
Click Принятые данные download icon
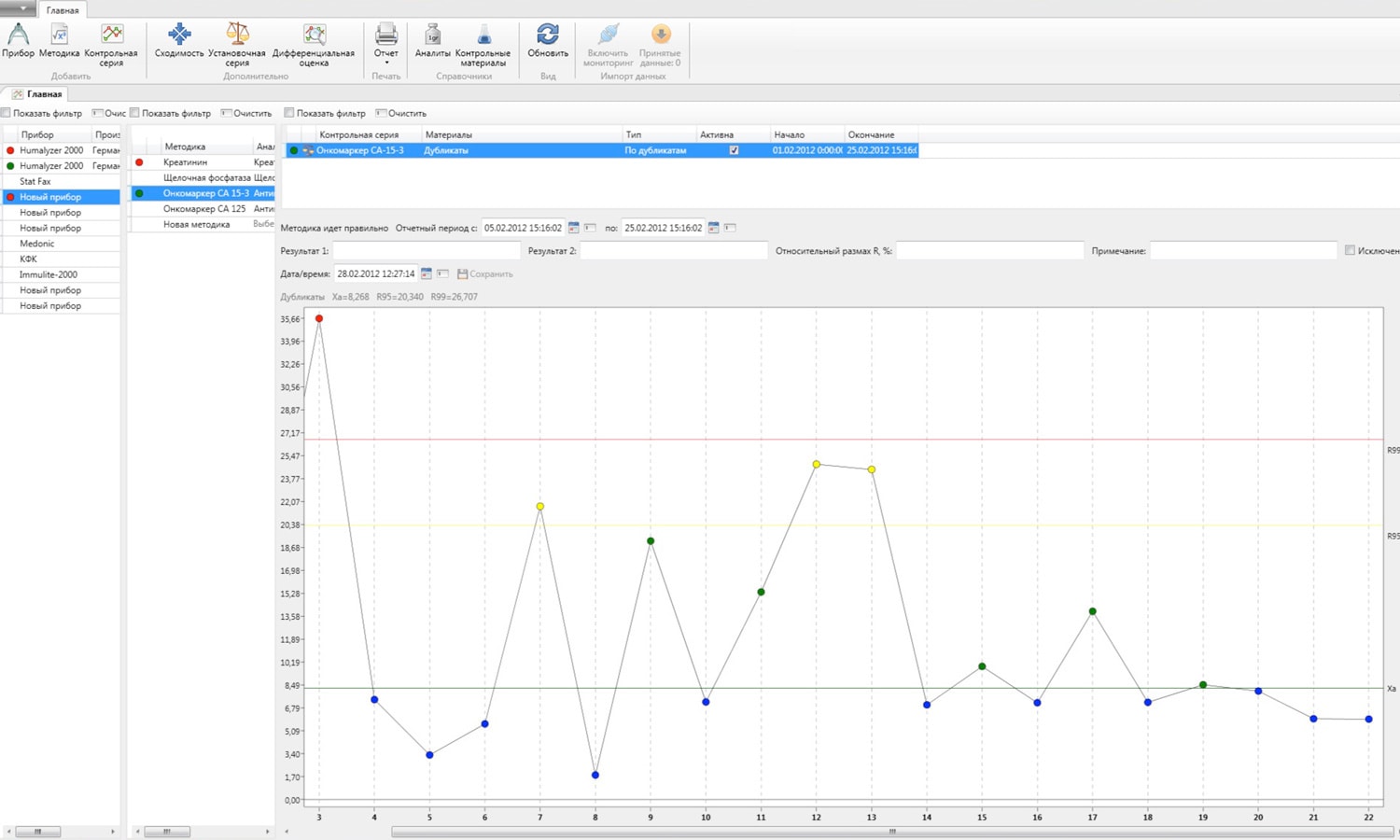click(661, 35)
